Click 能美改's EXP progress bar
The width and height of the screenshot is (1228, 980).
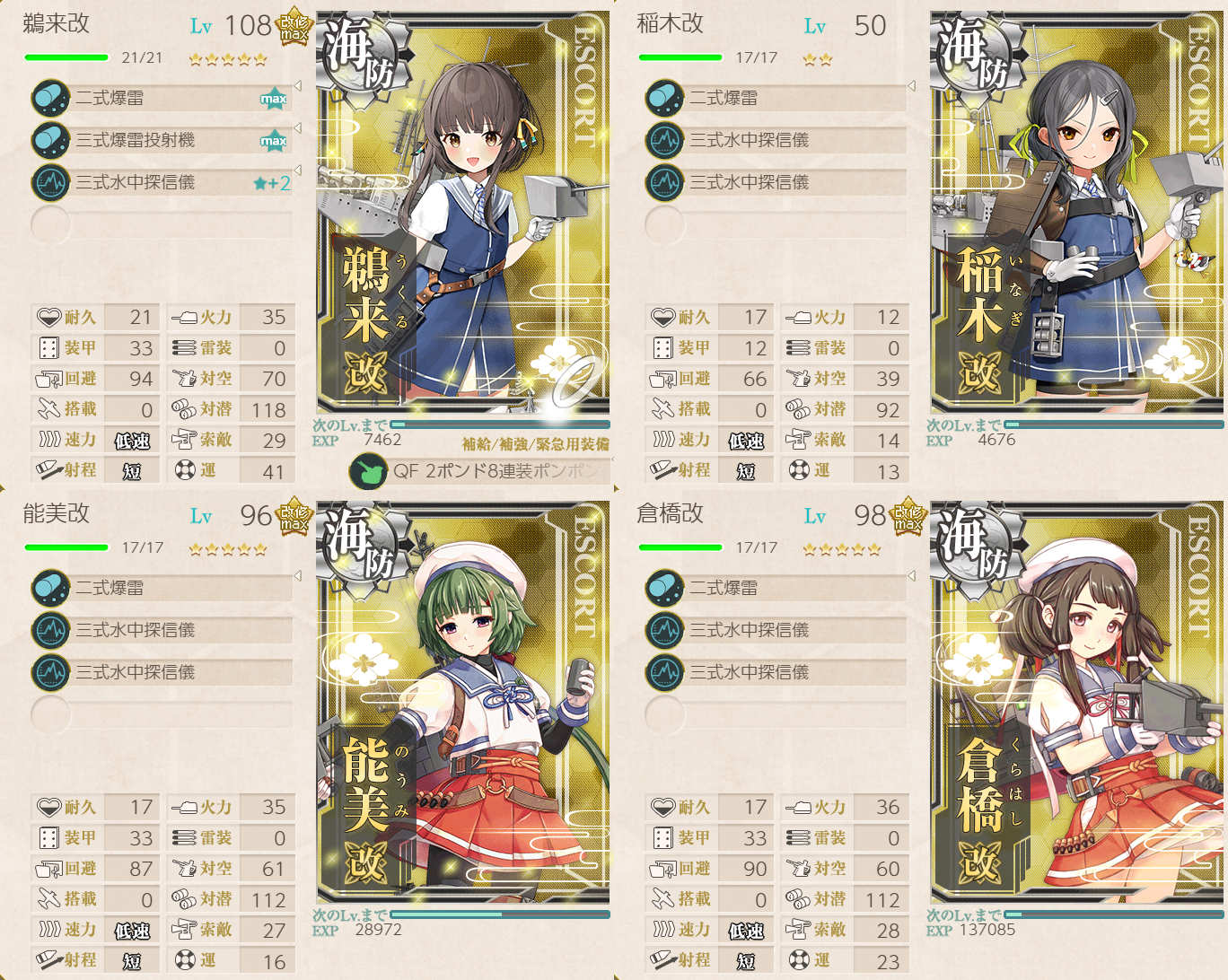[x=500, y=914]
